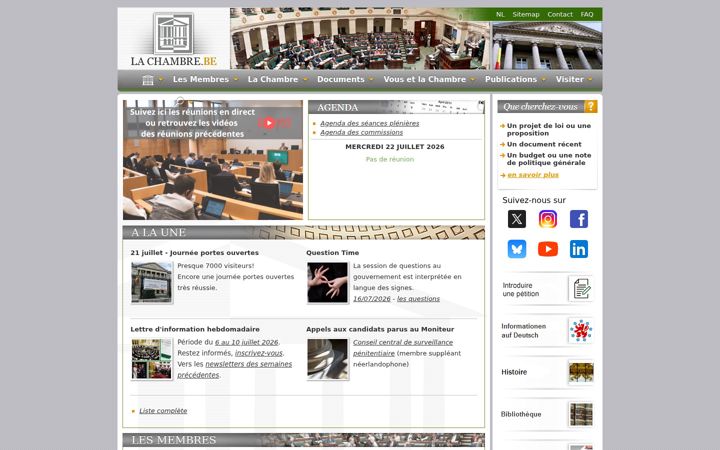Open the Contact page

(x=560, y=14)
